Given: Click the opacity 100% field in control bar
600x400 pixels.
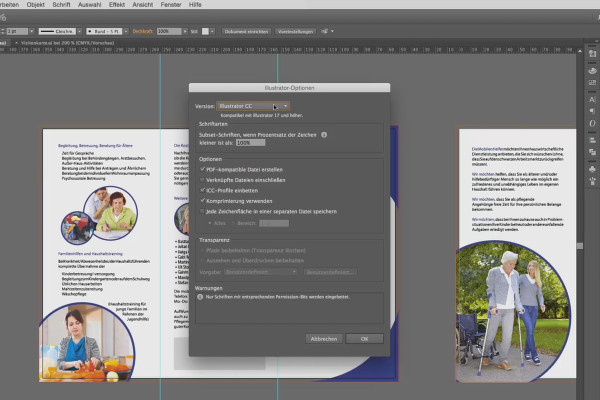Looking at the screenshot, I should 169,31.
